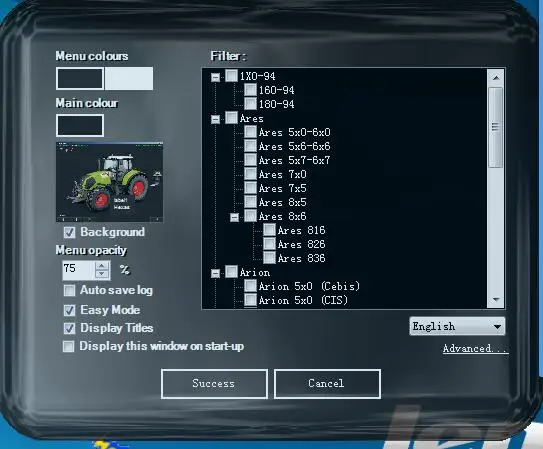Check the Ares 5x0-6x0 box
543x449 pixels.
tap(250, 132)
